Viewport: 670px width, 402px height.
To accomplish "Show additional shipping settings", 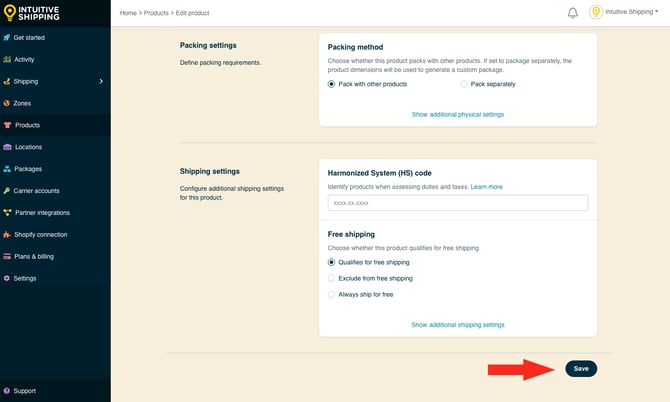I will coord(457,325).
